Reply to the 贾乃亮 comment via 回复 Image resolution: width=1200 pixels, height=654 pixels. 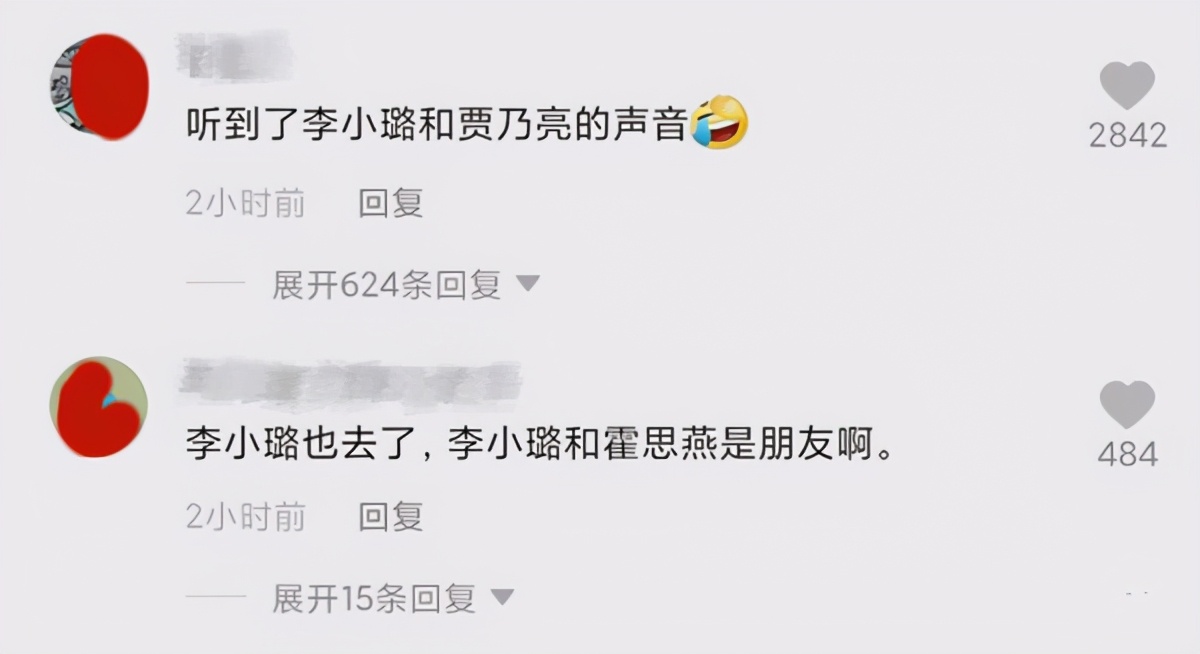pyautogui.click(x=391, y=203)
